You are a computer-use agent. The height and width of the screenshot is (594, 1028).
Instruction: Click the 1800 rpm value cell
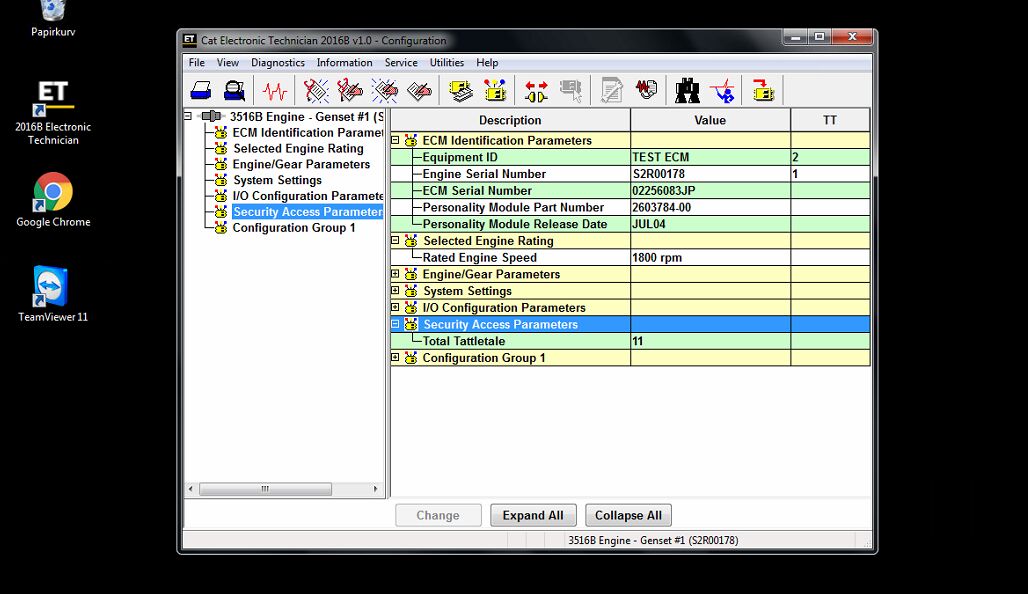coord(710,258)
